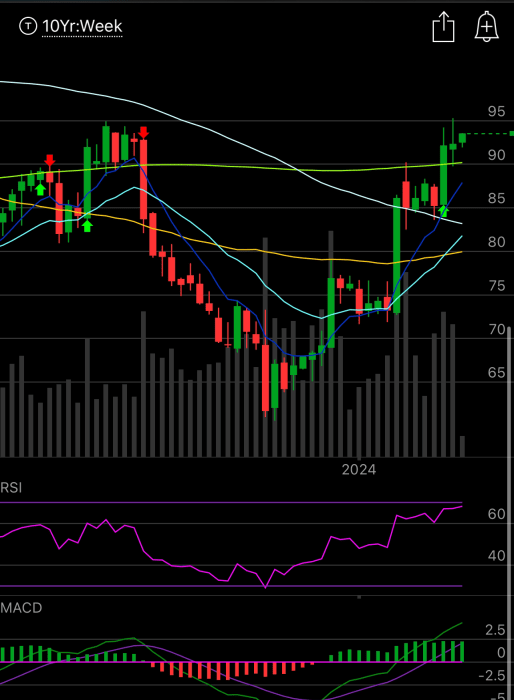514x700 pixels.
Task: Open the 10Yr:Week timeframe selector
Action: tap(82, 26)
